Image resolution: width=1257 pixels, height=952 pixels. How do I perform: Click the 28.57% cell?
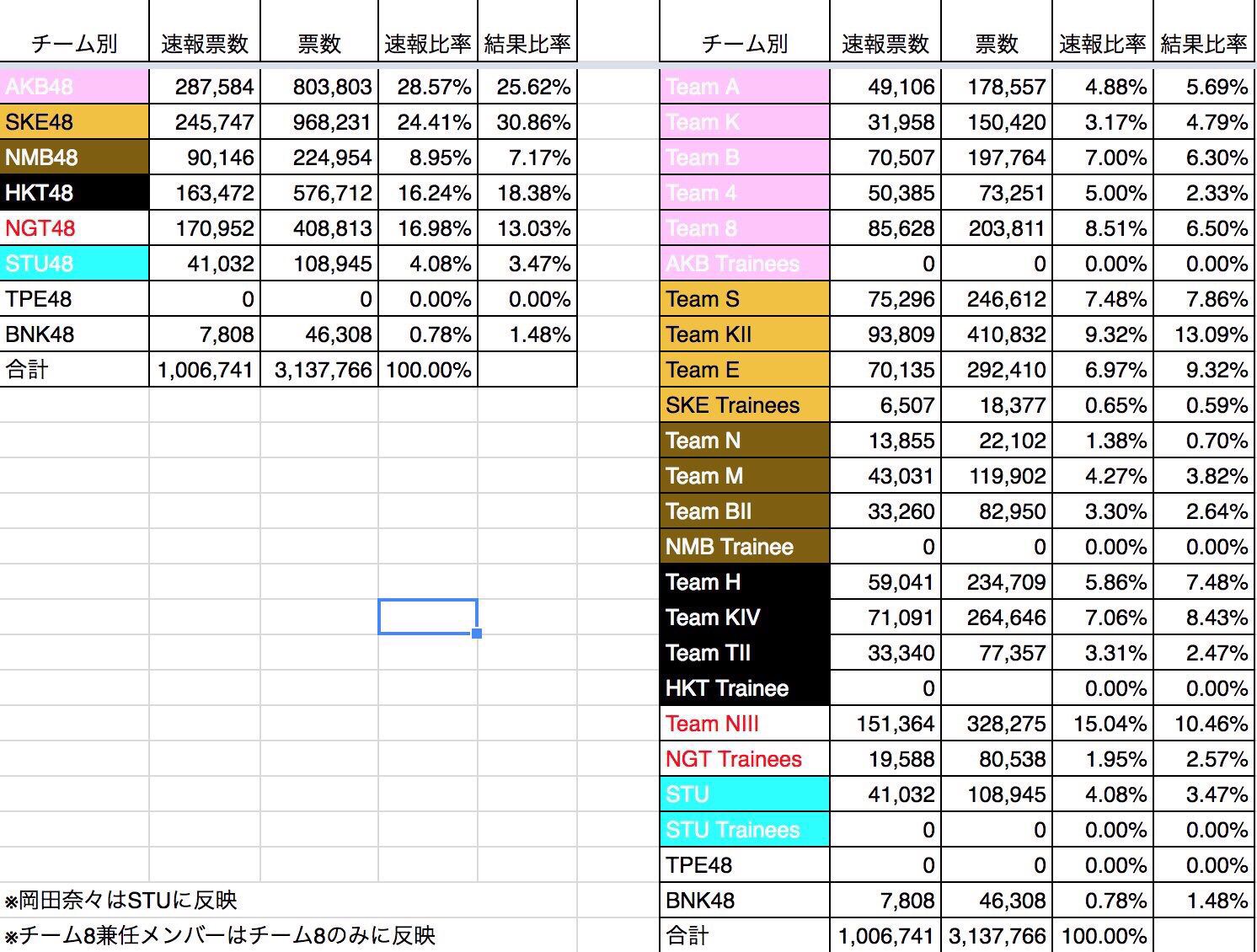(x=428, y=87)
